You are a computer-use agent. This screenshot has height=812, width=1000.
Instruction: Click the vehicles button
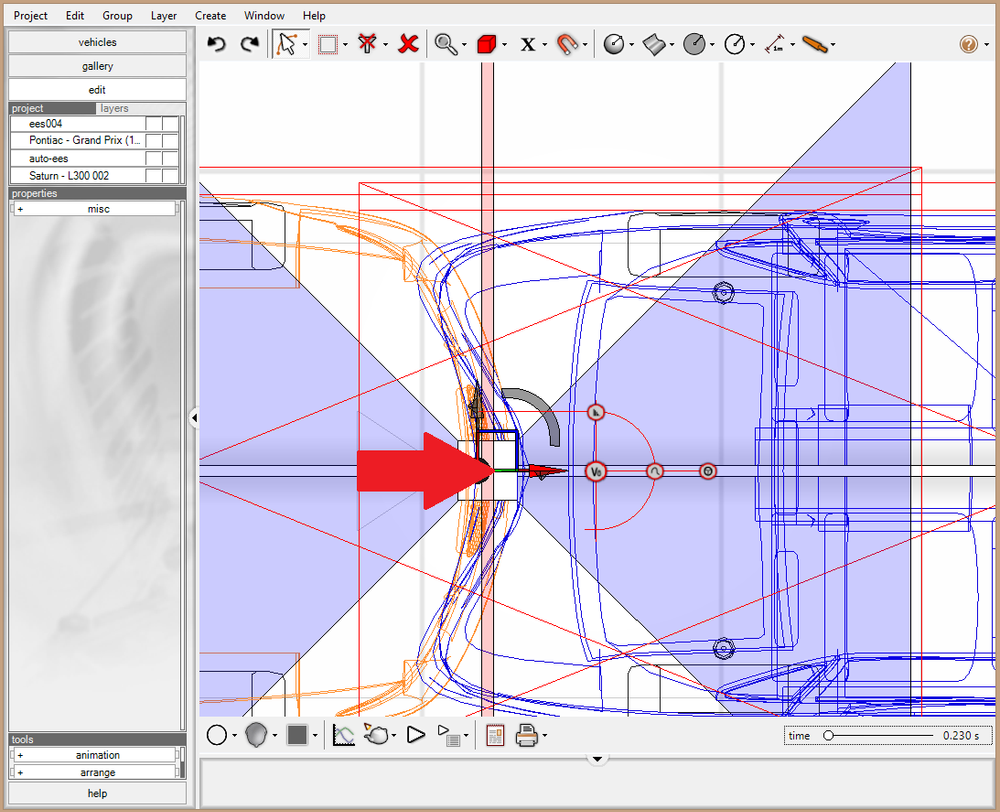97,42
